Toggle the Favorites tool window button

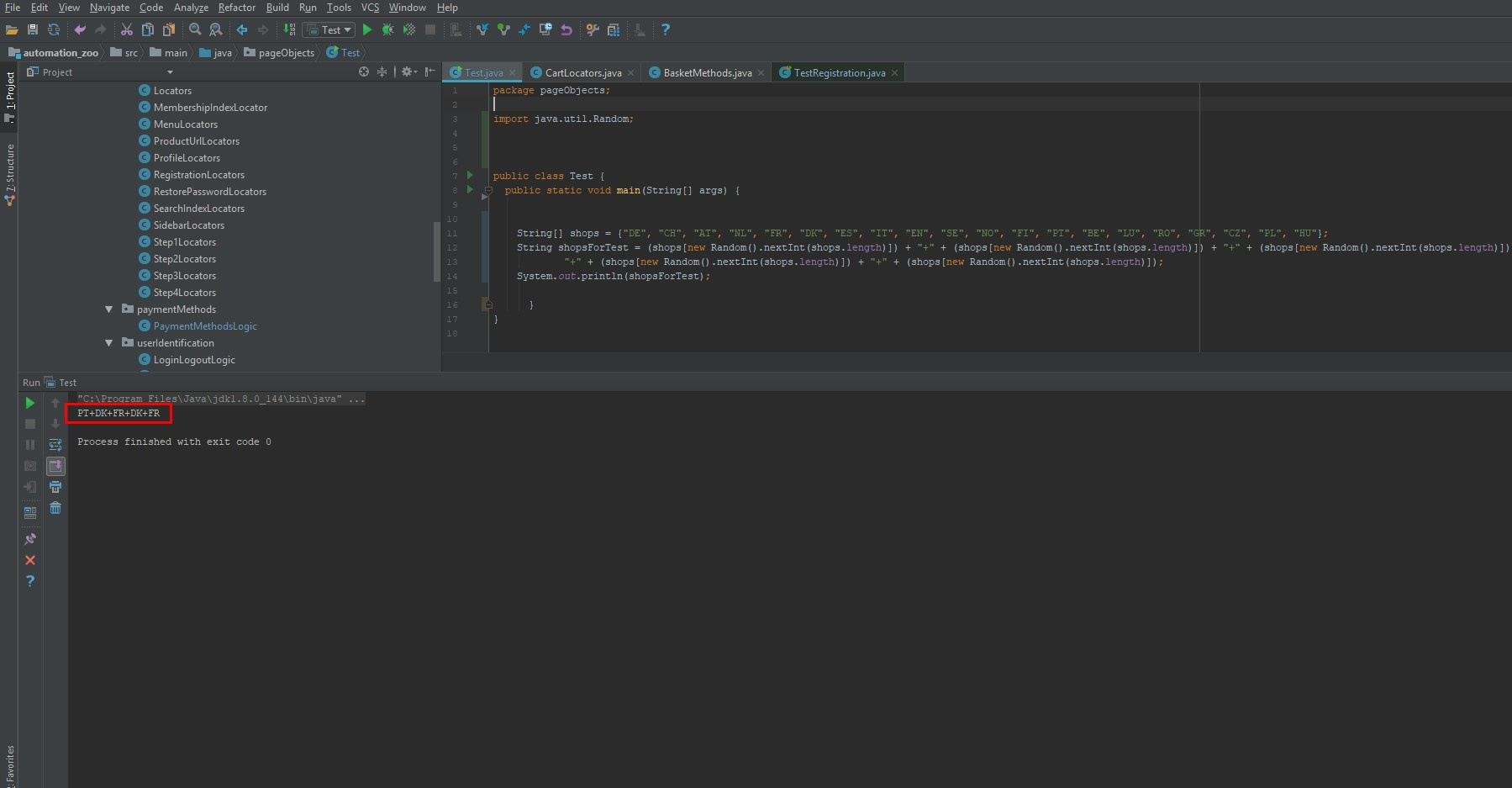click(9, 765)
